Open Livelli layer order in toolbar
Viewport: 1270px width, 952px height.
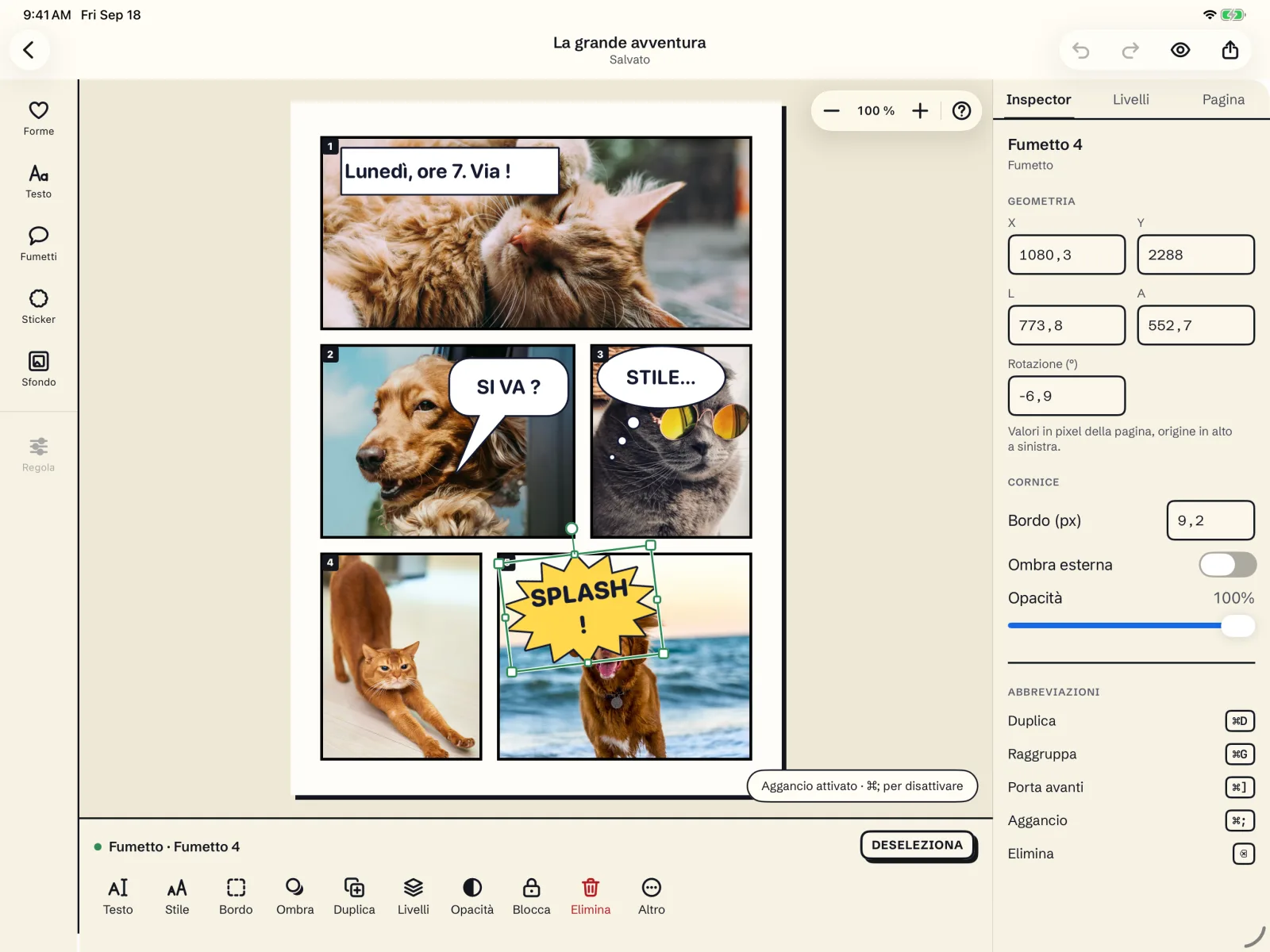[413, 896]
